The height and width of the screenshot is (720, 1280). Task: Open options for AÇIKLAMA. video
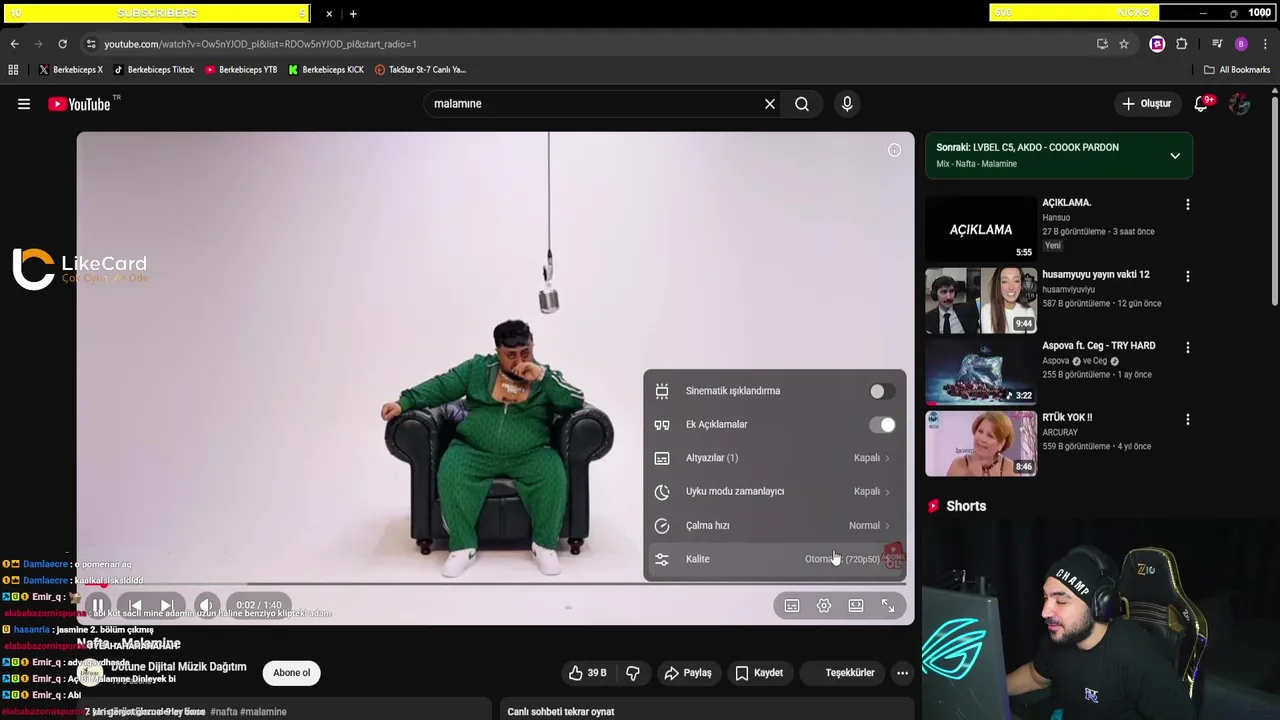1188,205
